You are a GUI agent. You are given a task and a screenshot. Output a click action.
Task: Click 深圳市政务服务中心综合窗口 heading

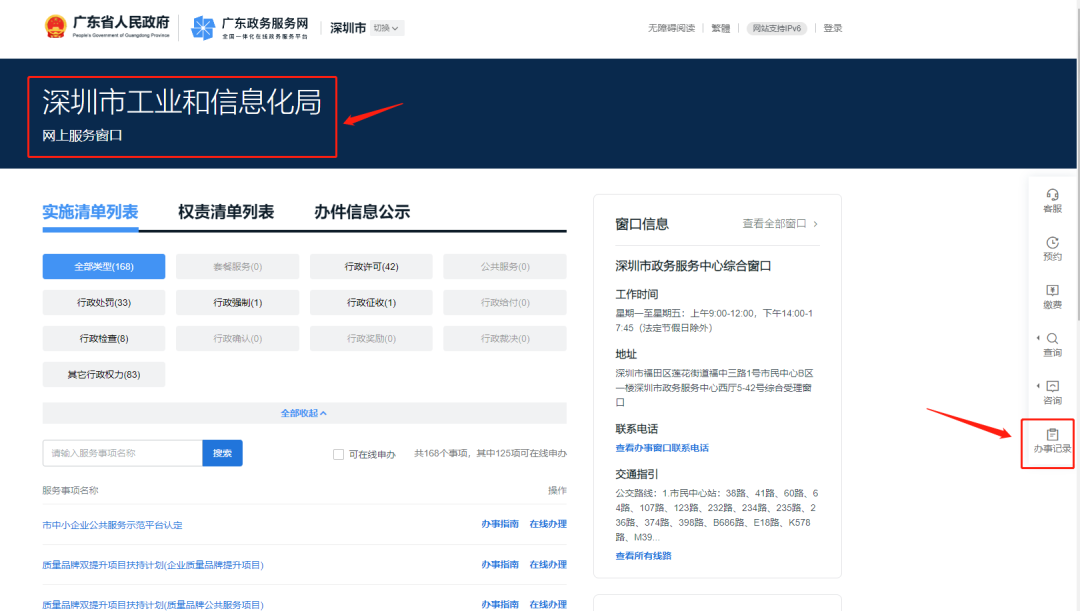click(x=693, y=266)
